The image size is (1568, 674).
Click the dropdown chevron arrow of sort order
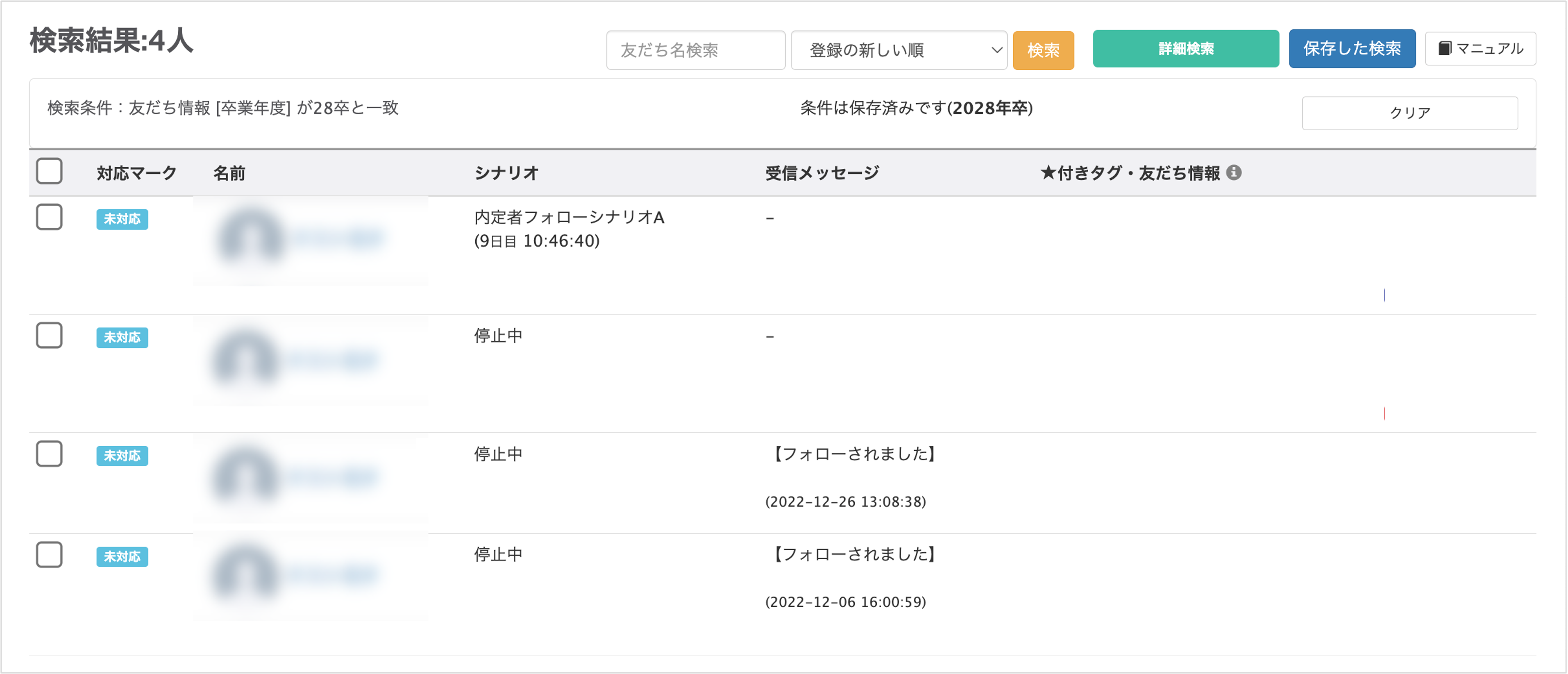996,50
